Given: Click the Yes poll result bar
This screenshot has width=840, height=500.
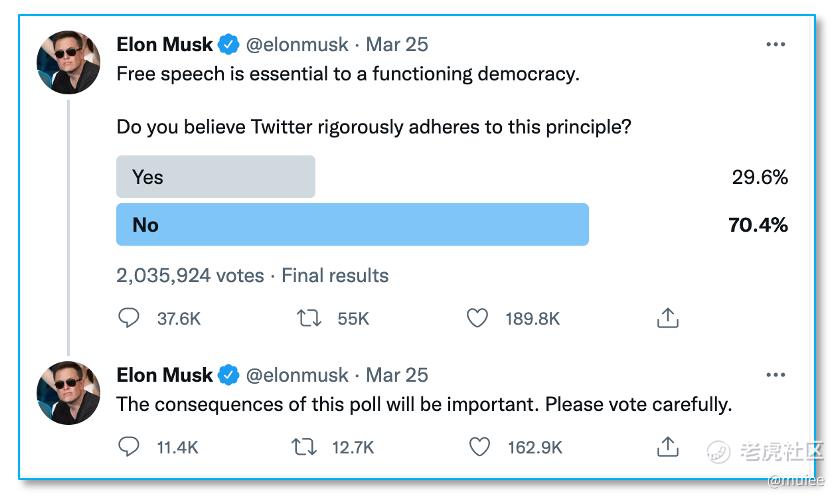Looking at the screenshot, I should pos(215,177).
